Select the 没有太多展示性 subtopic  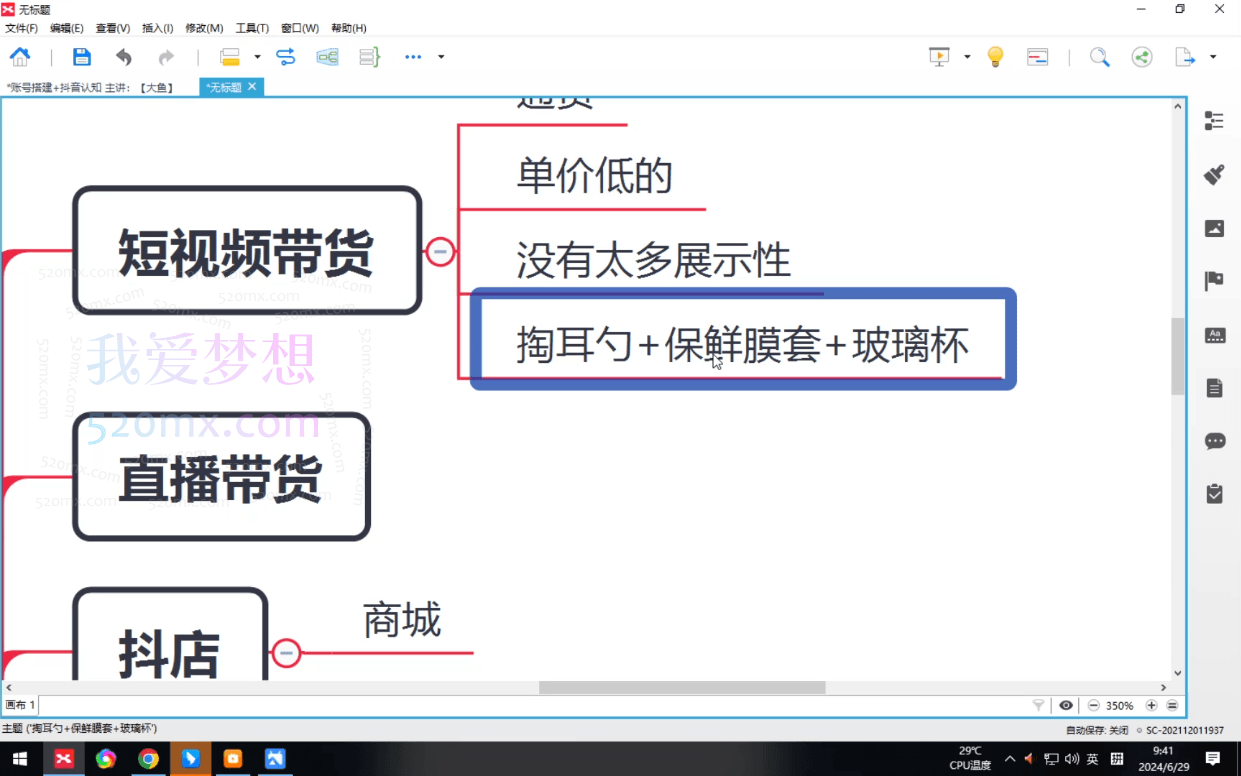[653, 261]
